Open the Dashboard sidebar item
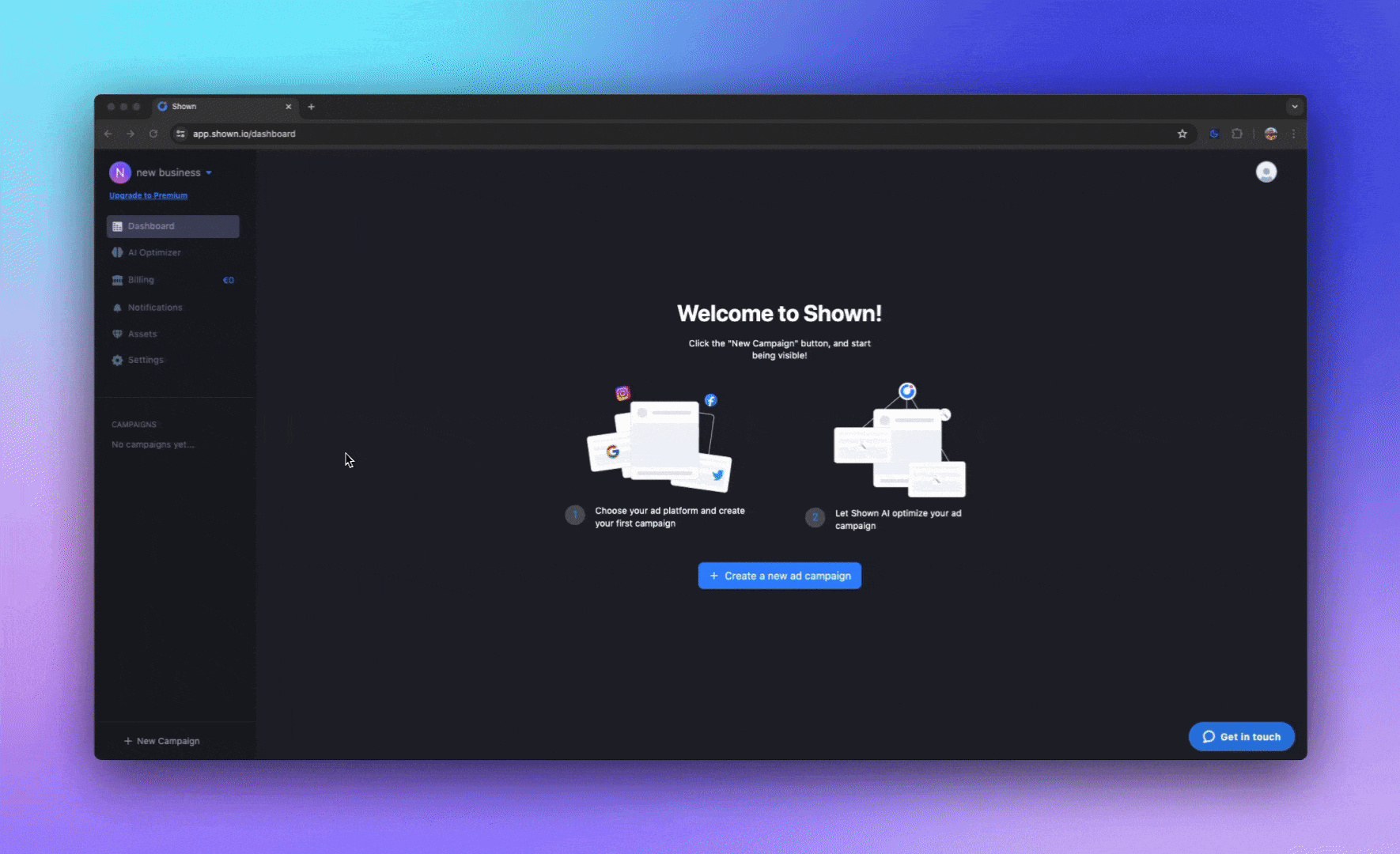Screen dimensions: 1400x854 [x=172, y=226]
